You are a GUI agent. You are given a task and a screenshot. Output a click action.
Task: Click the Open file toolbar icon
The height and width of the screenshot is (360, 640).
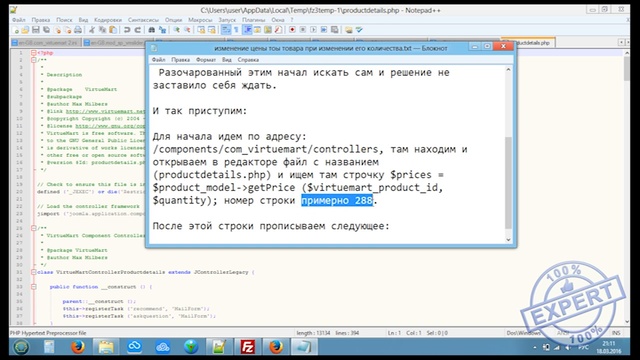pyautogui.click(x=25, y=30)
